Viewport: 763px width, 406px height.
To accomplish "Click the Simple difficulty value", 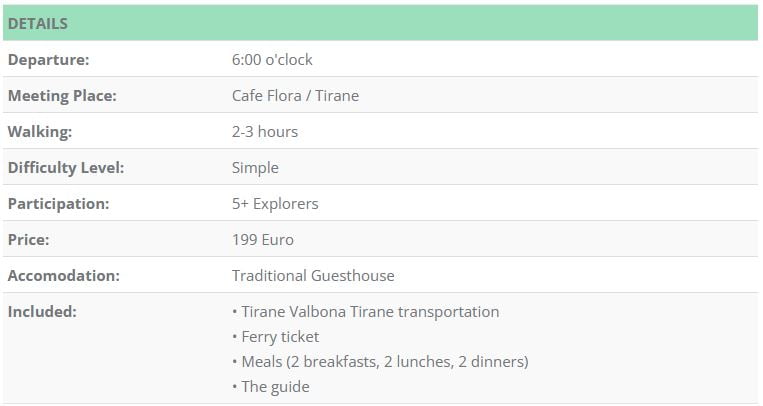I will pyautogui.click(x=255, y=168).
